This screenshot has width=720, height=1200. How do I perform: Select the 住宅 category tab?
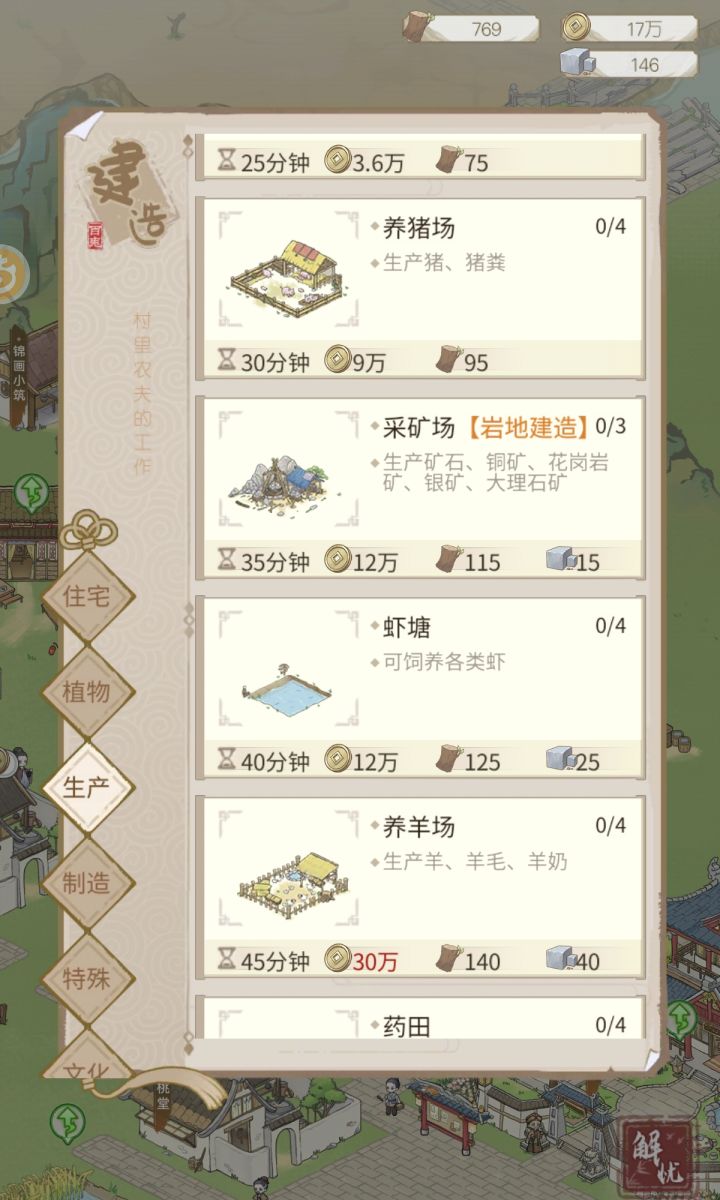point(87,597)
